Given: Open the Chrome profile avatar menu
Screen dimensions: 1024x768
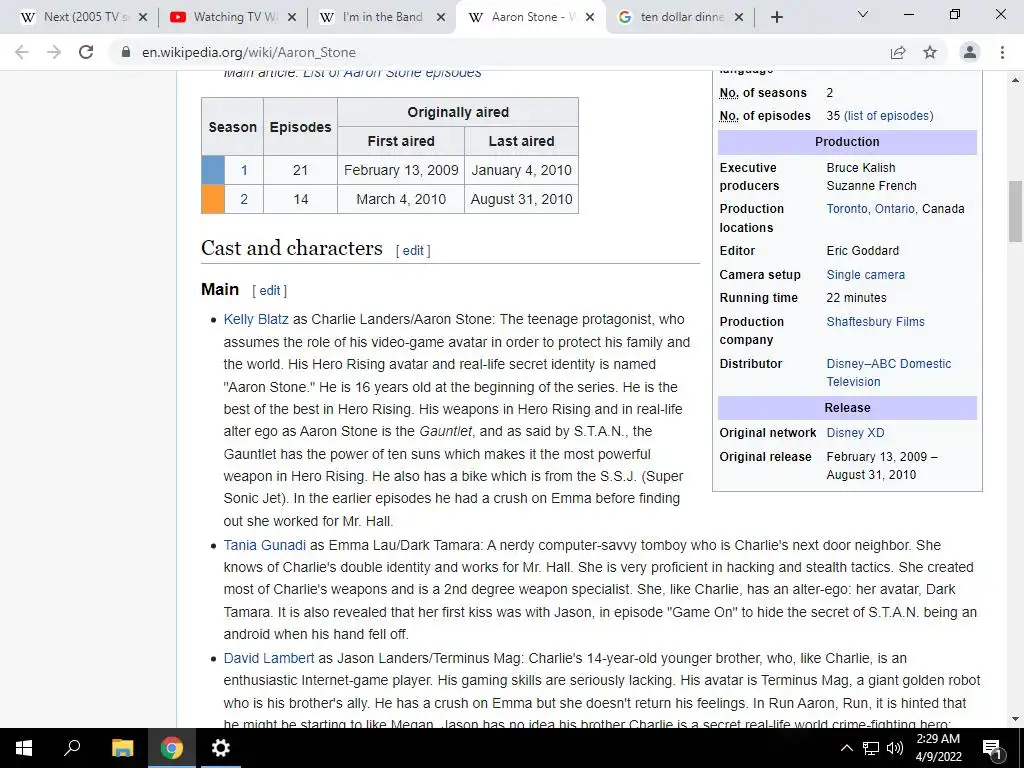Looking at the screenshot, I should (x=970, y=52).
